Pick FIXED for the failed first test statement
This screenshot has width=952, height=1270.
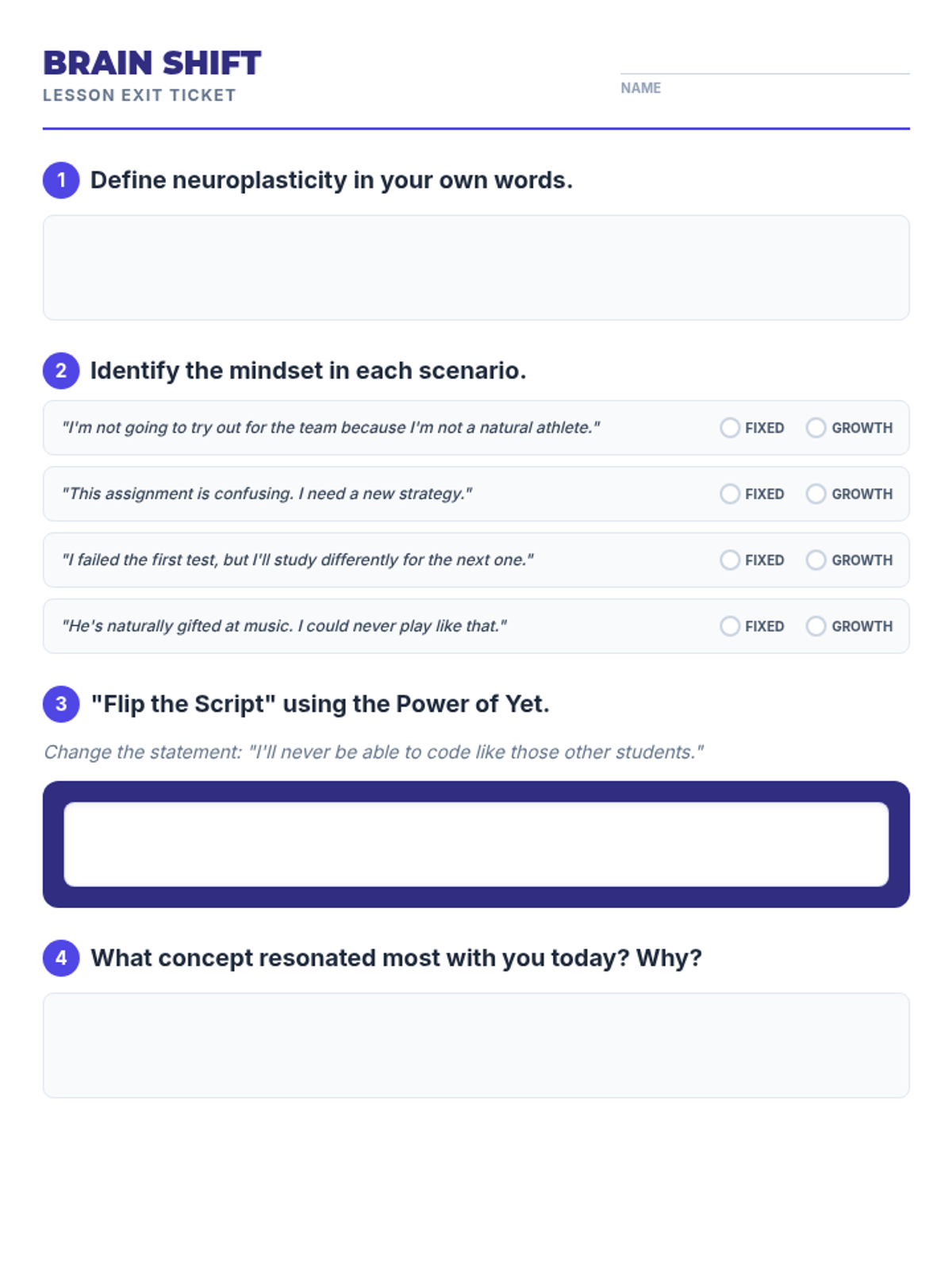(730, 560)
